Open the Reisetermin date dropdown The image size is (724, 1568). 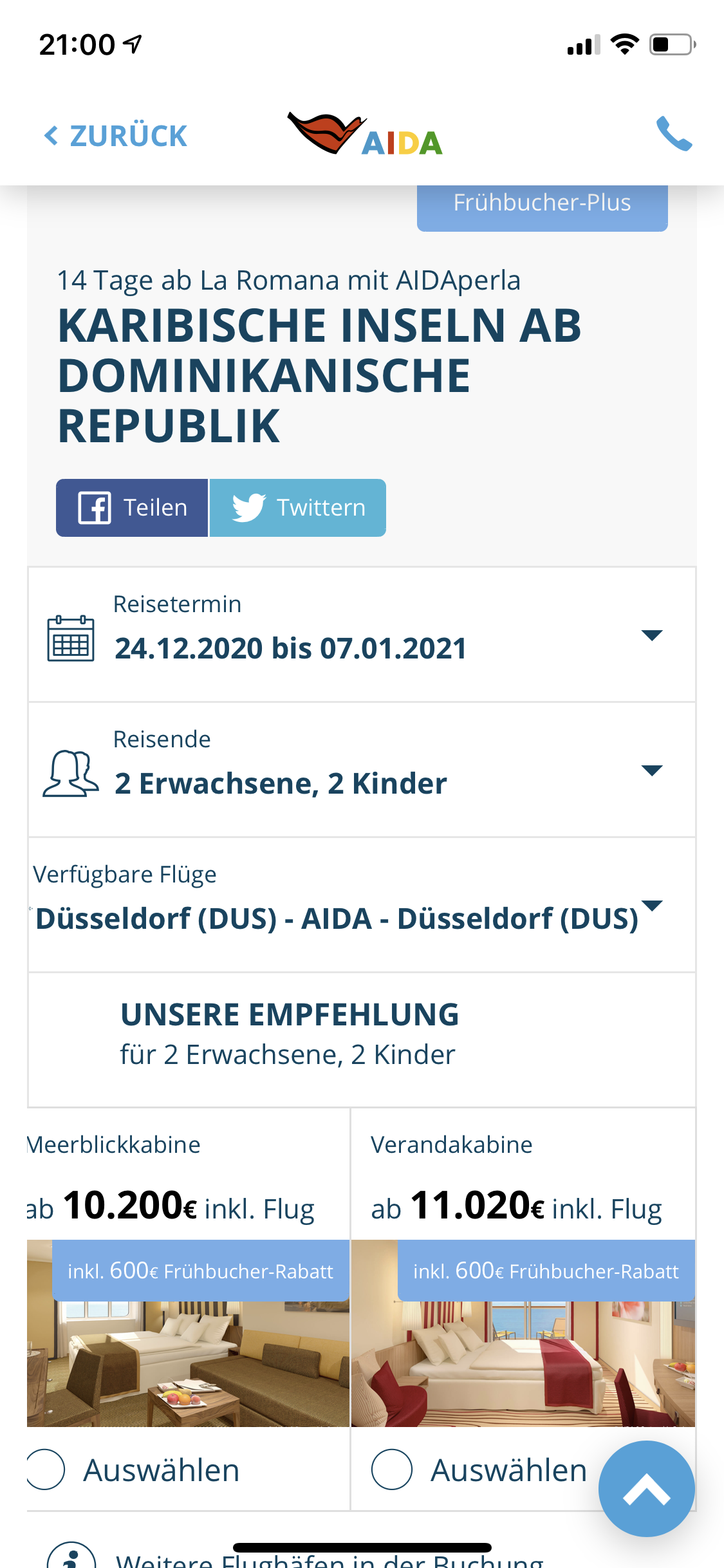652,635
